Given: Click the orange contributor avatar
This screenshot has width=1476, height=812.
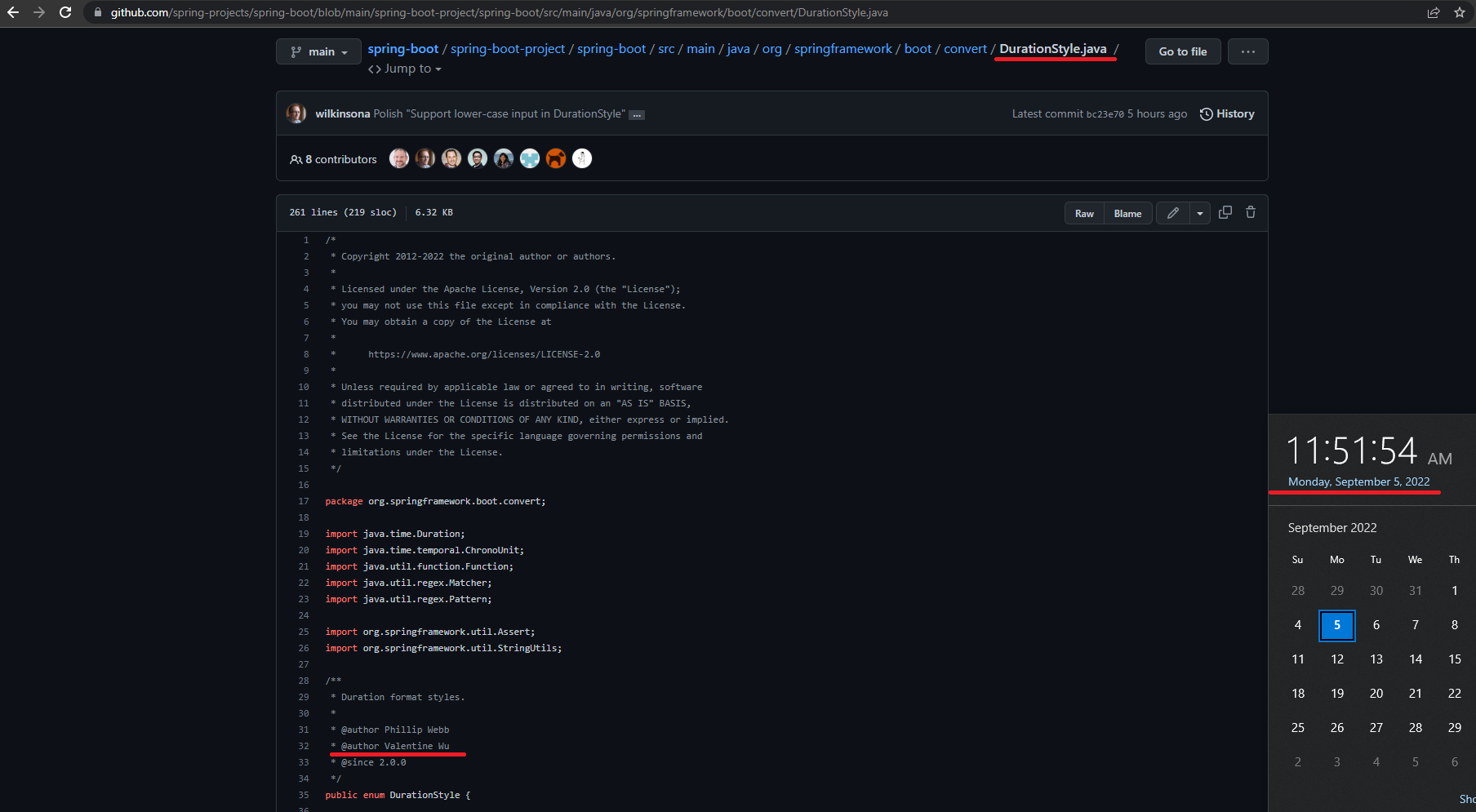Looking at the screenshot, I should tap(556, 158).
